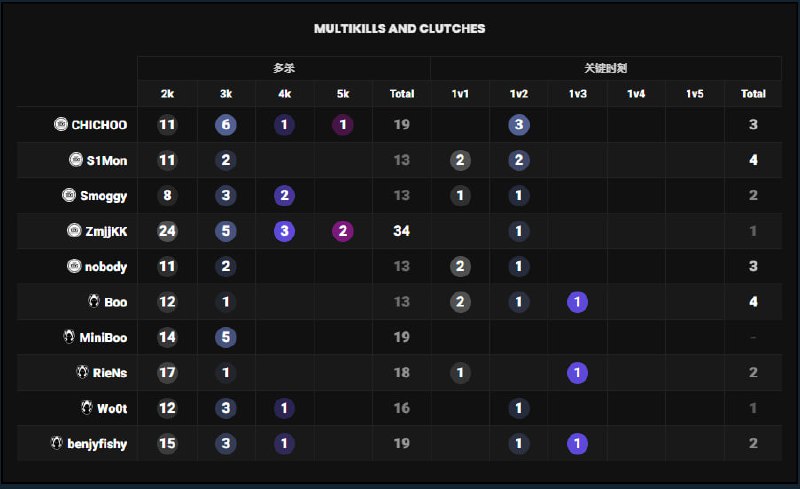Click the team logo beside Wo0t

click(x=86, y=407)
